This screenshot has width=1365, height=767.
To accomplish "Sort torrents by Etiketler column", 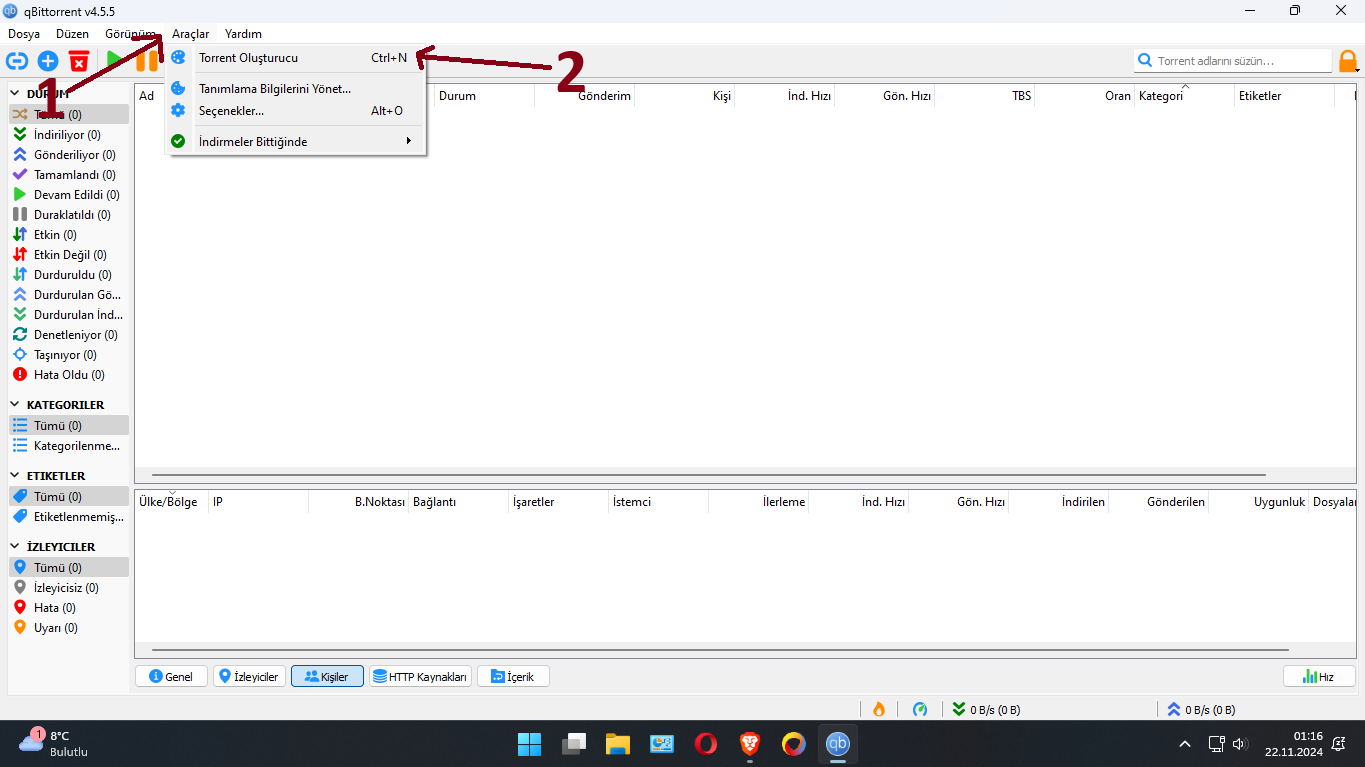I will click(1284, 96).
